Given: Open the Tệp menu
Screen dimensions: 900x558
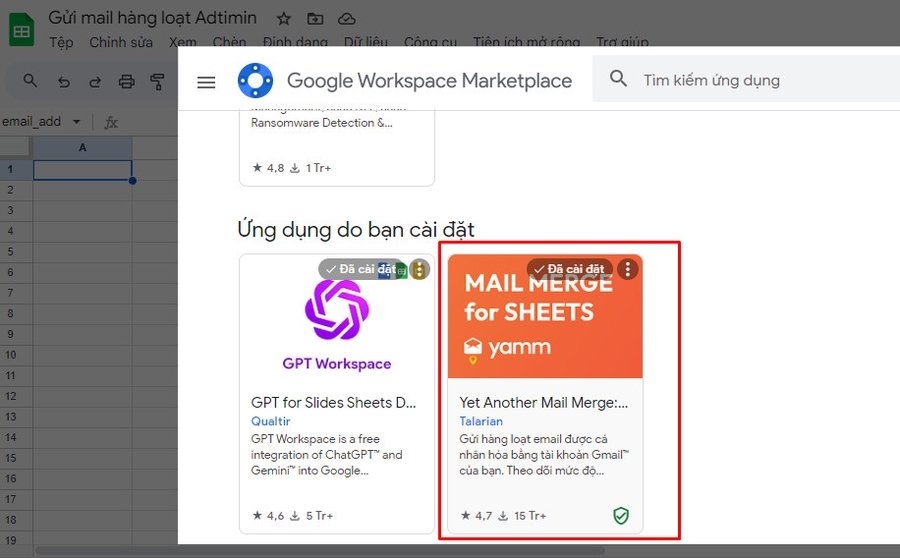Looking at the screenshot, I should pos(61,42).
